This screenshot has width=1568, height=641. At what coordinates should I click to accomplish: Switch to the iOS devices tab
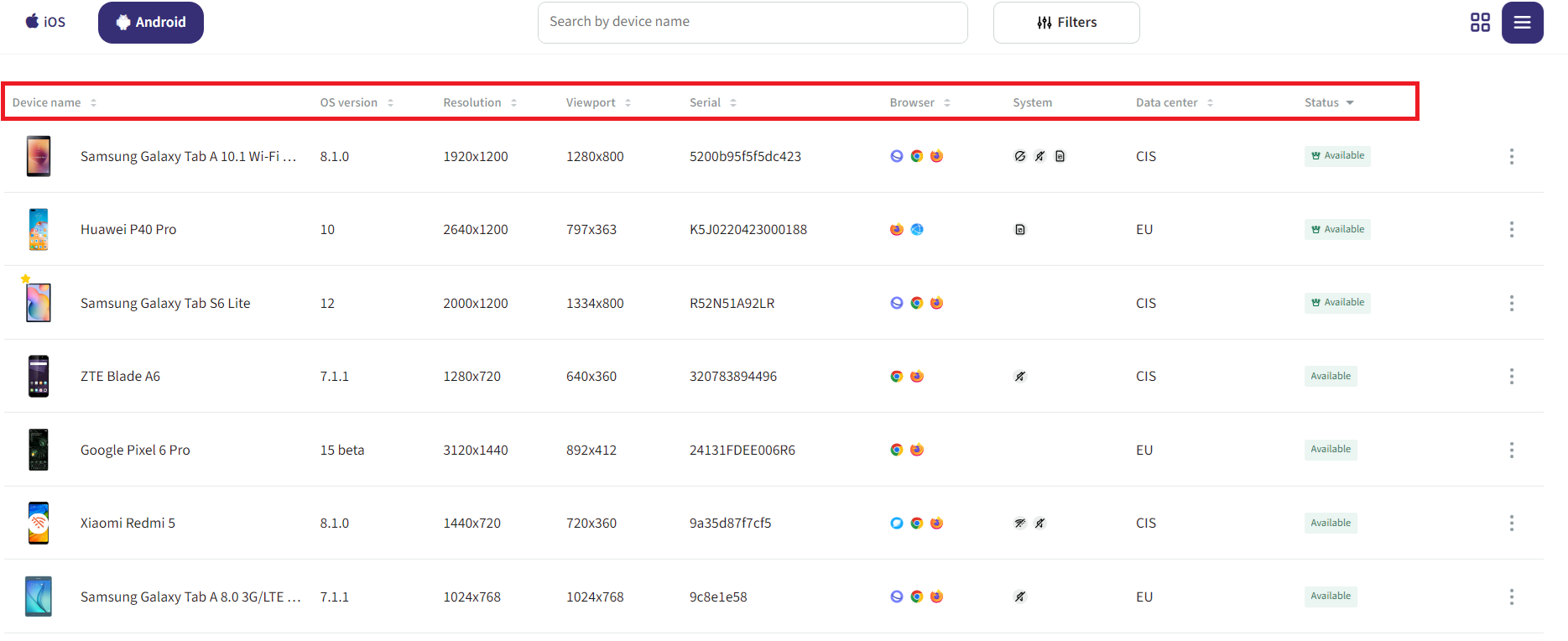(x=45, y=22)
